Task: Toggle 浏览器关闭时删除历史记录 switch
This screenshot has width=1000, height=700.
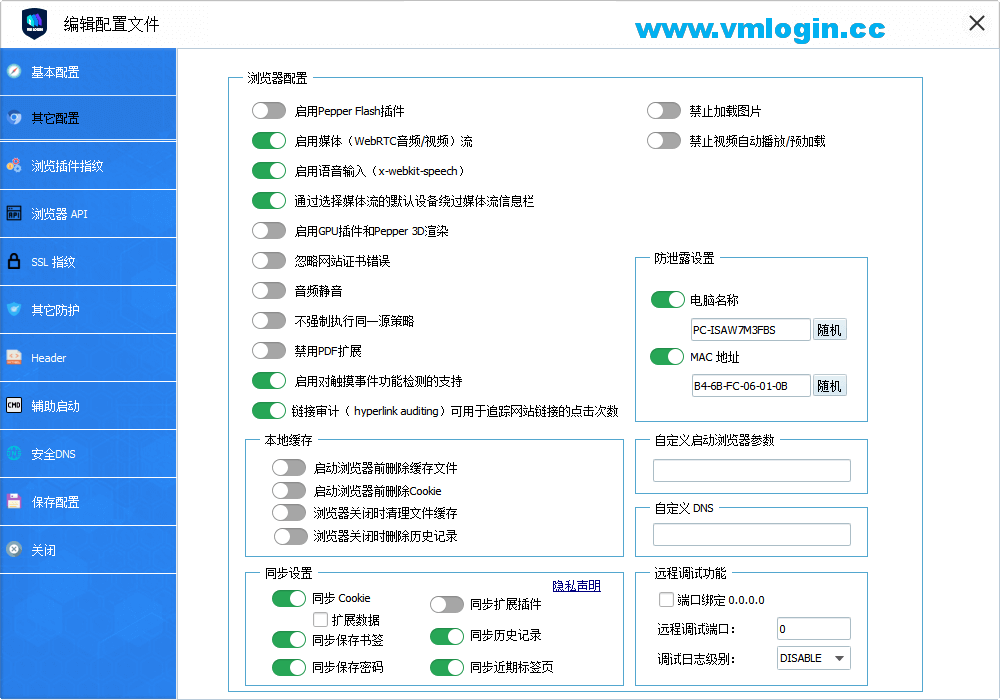Action: [x=291, y=536]
